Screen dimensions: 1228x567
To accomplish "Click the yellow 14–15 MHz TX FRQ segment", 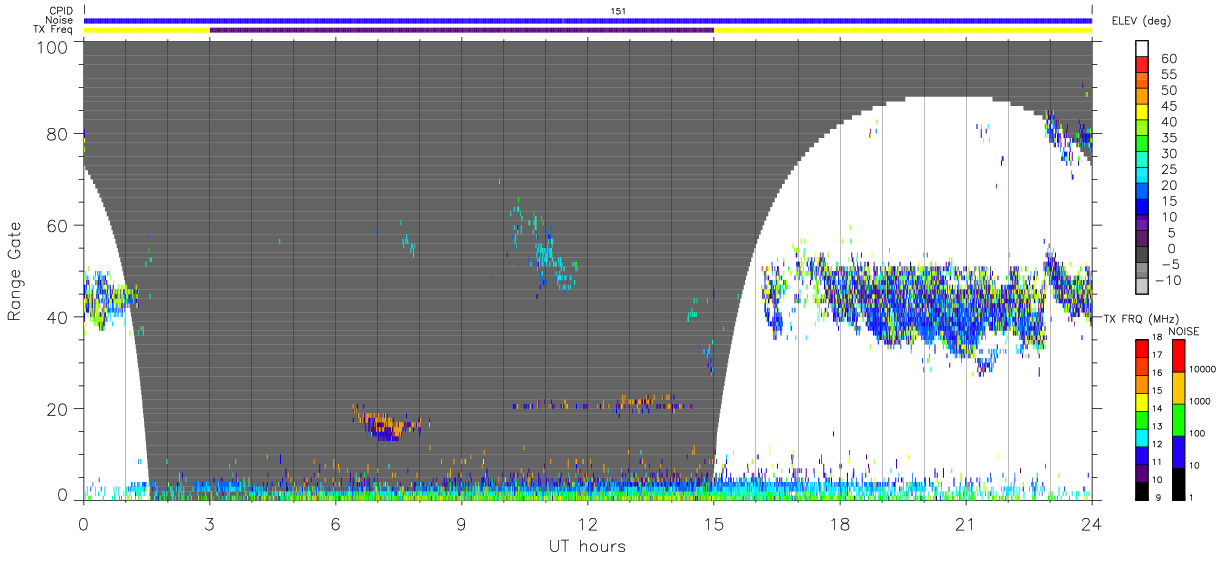I will click(1142, 401).
